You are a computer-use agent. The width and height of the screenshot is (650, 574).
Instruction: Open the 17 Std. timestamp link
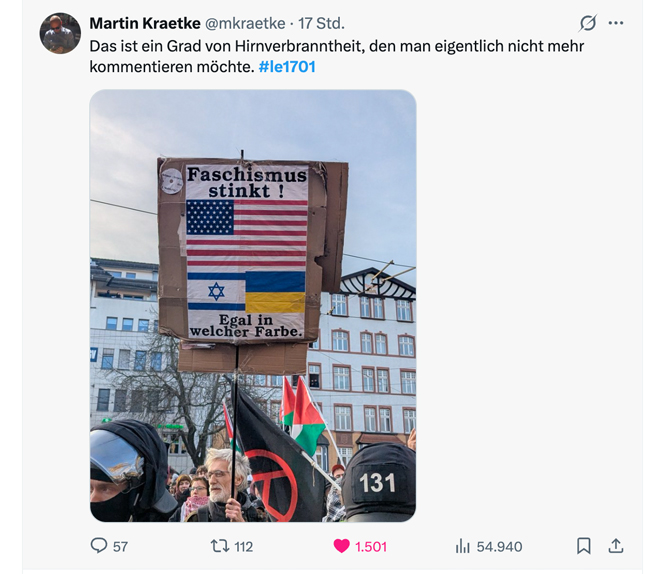click(x=321, y=24)
